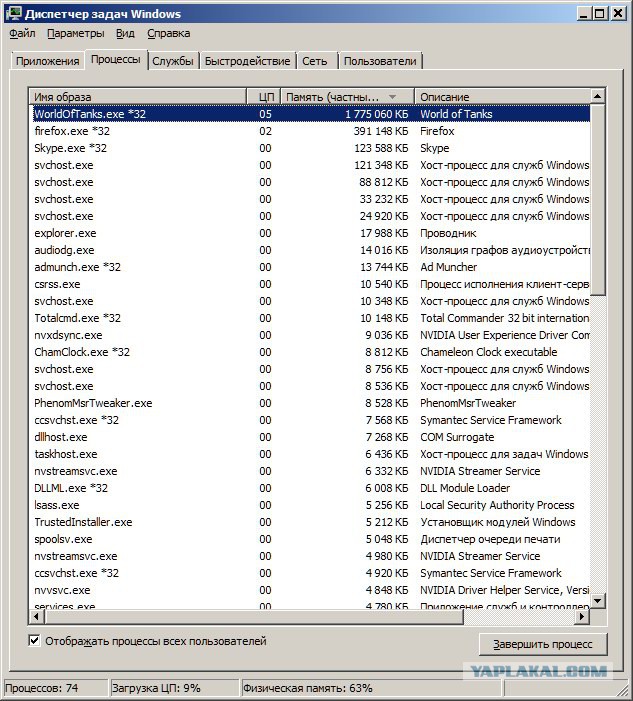Viewport: 633px width, 701px height.
Task: Click the Завершить процесс button
Action: [543, 644]
